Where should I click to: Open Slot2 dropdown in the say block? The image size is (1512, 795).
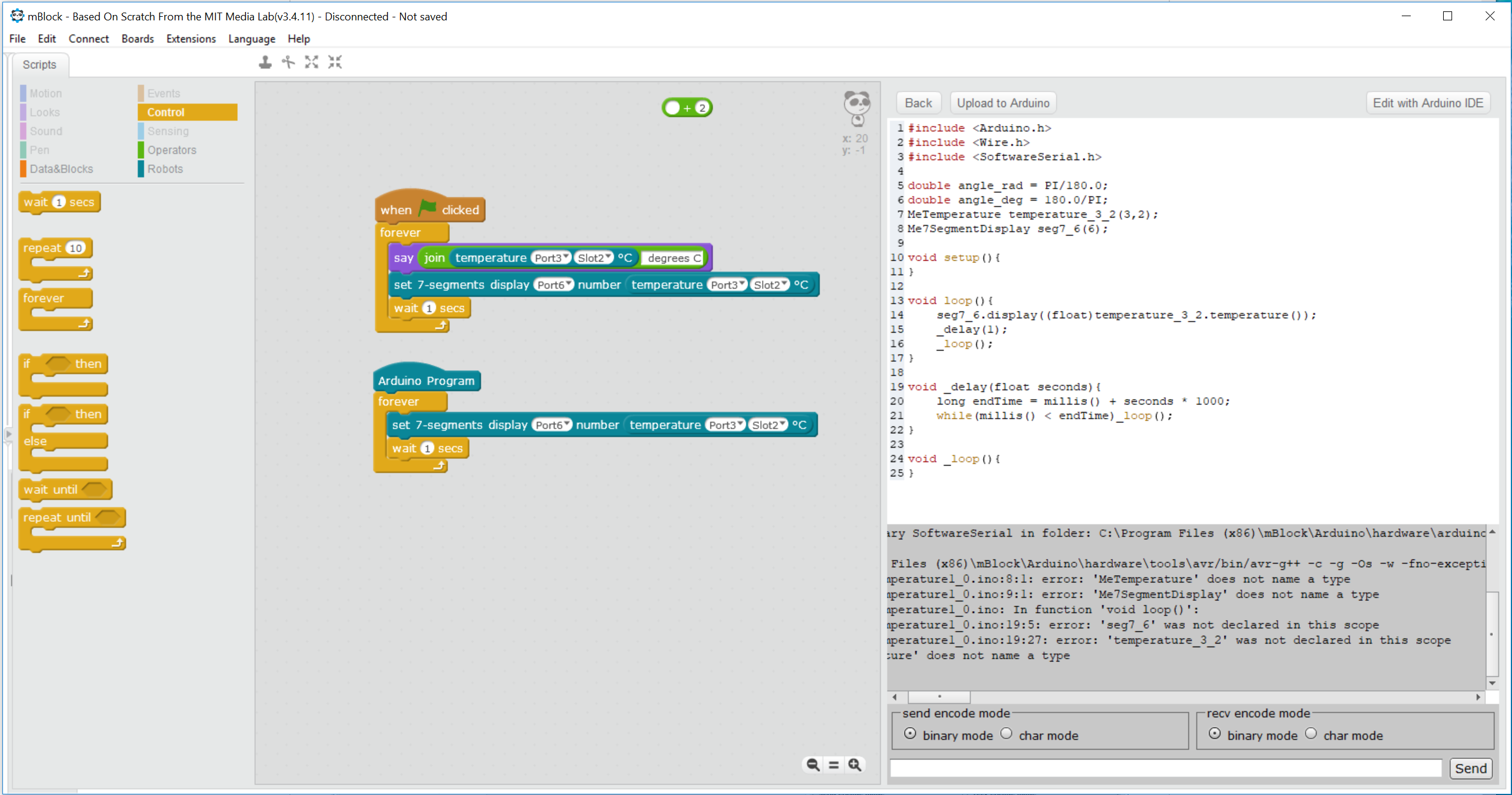tap(594, 258)
